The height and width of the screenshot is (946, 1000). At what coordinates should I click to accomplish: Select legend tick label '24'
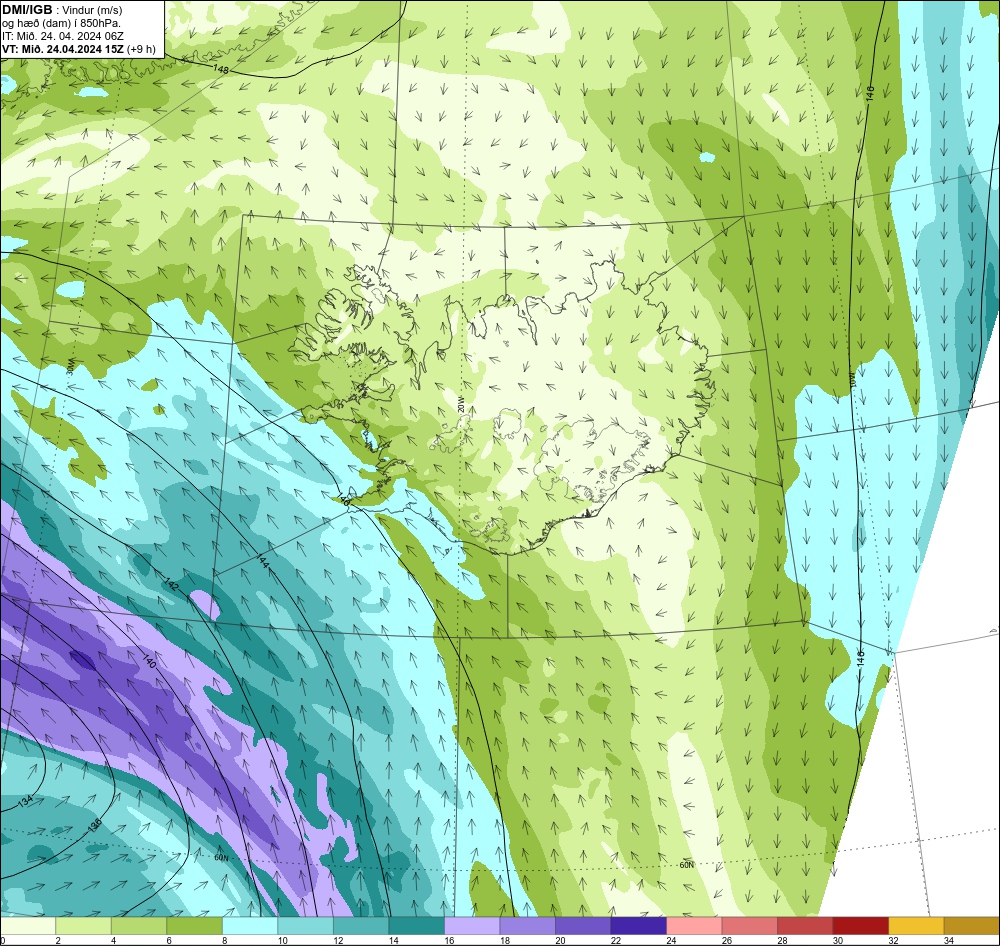[671, 940]
